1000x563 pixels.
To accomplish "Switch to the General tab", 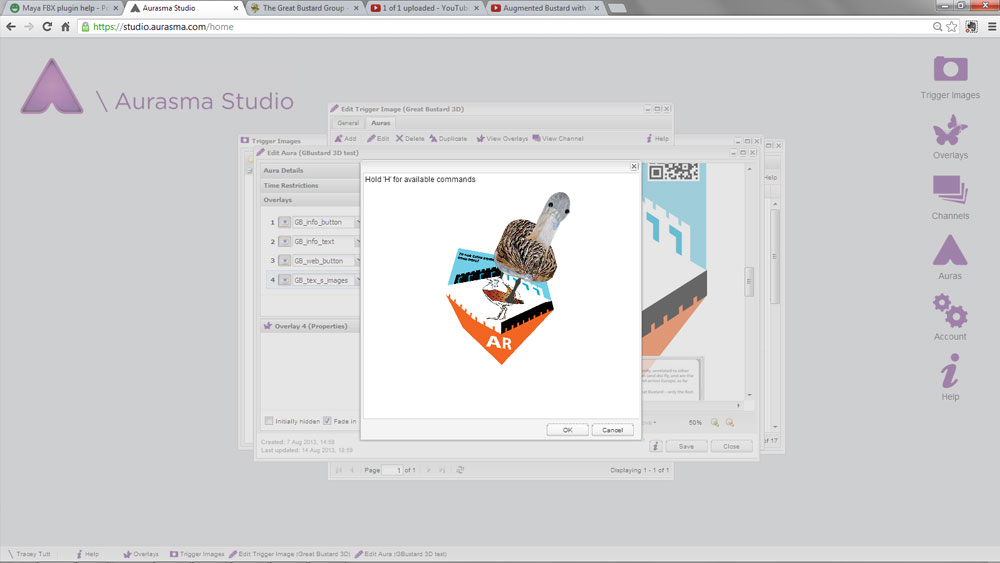I will click(347, 123).
